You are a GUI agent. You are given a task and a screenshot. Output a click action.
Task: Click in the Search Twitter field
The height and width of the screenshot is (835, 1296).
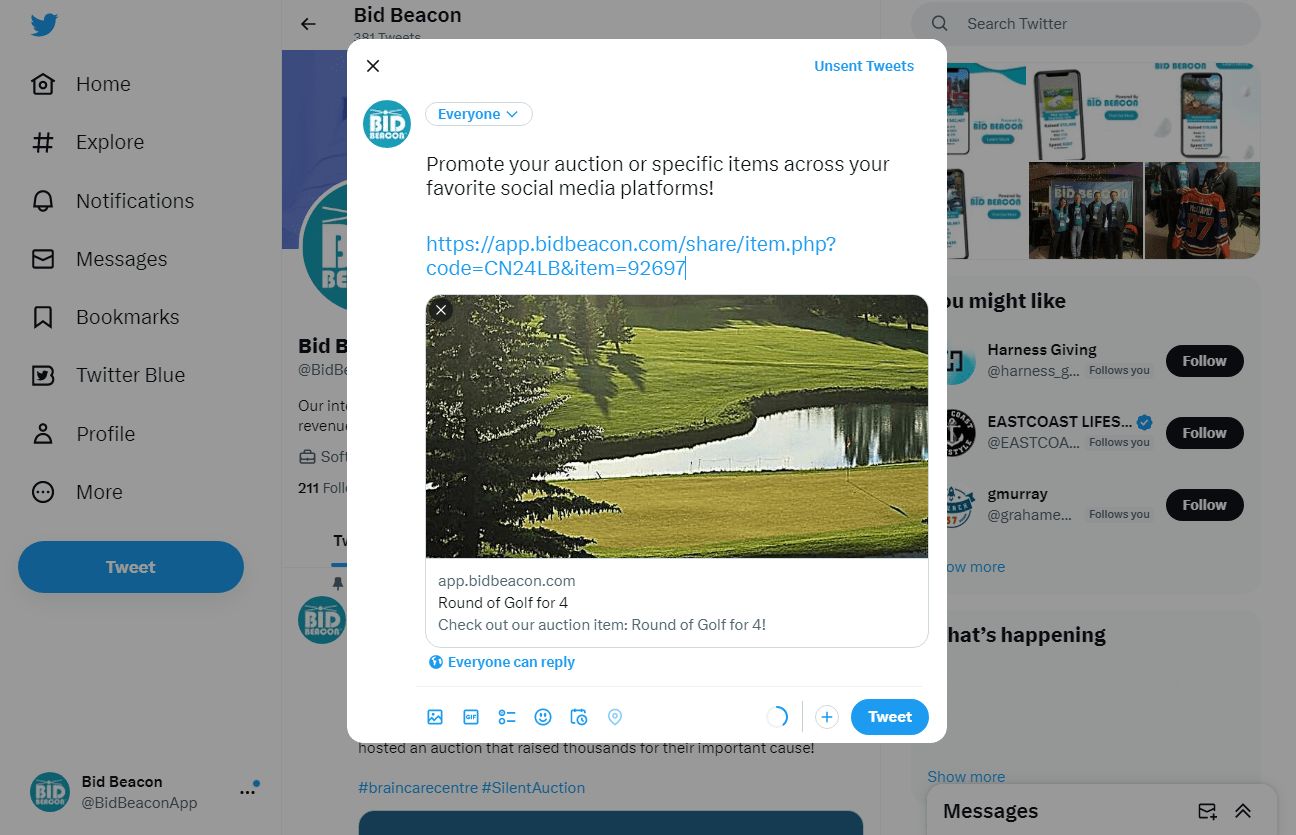(1086, 24)
